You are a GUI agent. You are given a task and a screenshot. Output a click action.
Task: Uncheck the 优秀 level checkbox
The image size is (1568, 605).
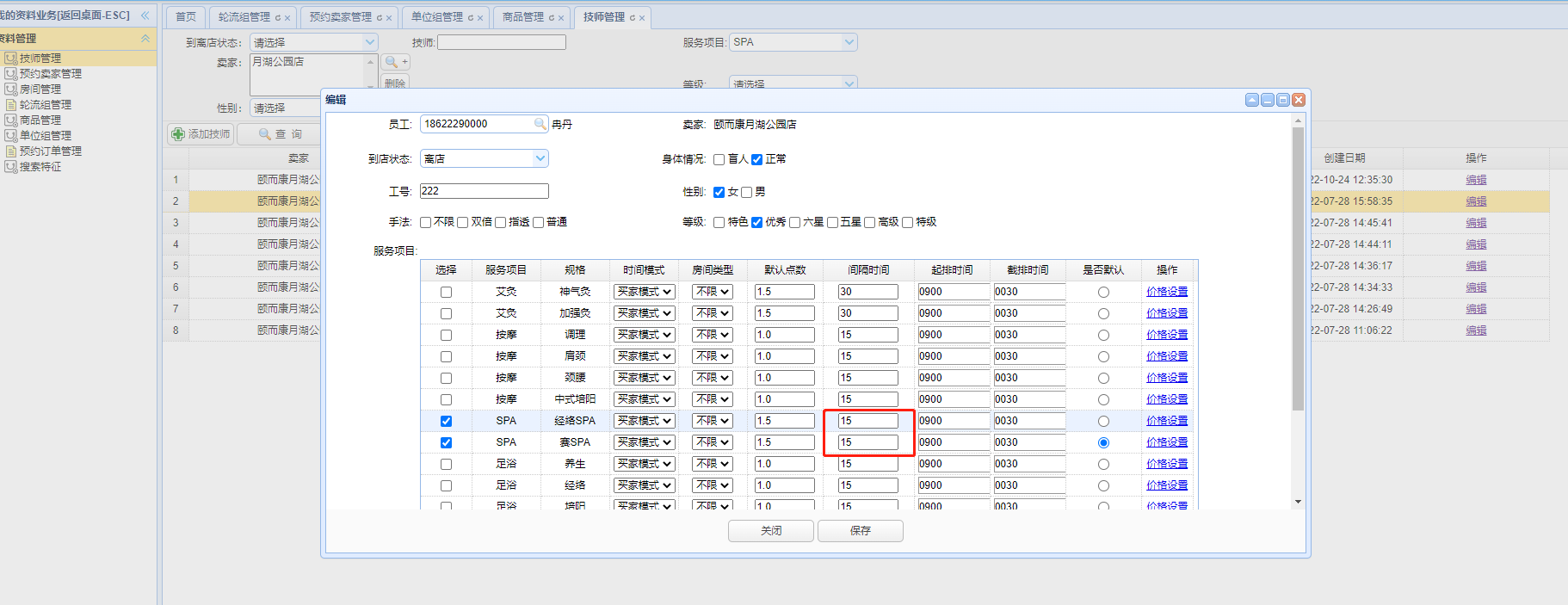(x=756, y=222)
